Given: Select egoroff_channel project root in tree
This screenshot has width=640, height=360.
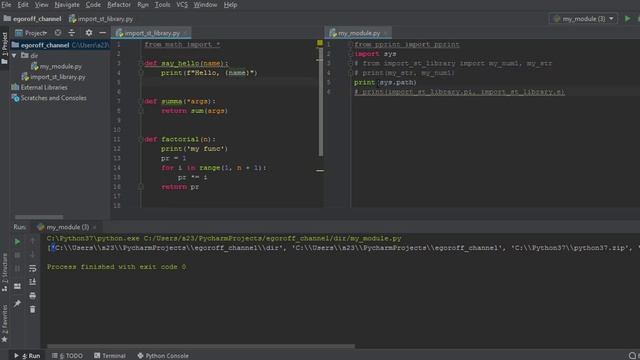Looking at the screenshot, I should [x=60, y=45].
